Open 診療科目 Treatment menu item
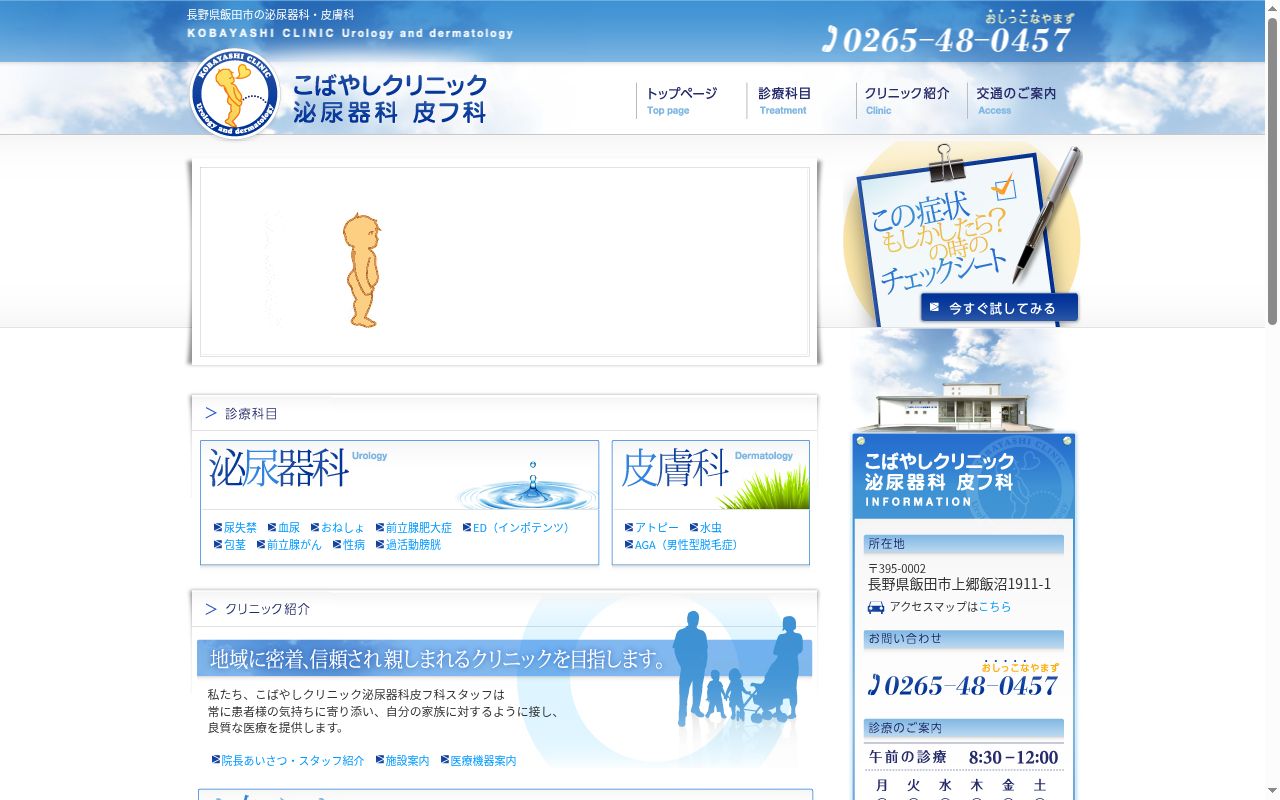The height and width of the screenshot is (800, 1280). 785,100
